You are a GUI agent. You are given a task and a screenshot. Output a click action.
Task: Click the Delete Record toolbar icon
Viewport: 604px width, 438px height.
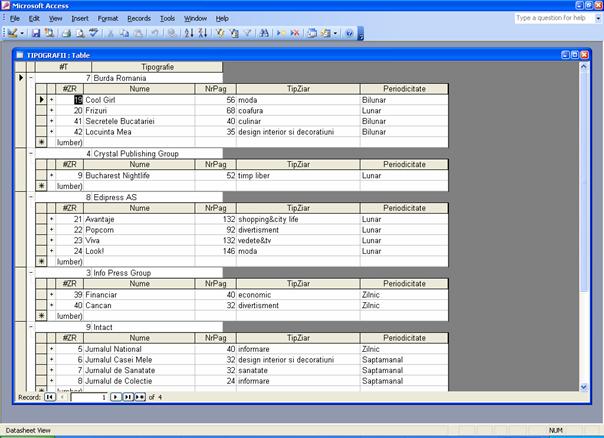[295, 33]
